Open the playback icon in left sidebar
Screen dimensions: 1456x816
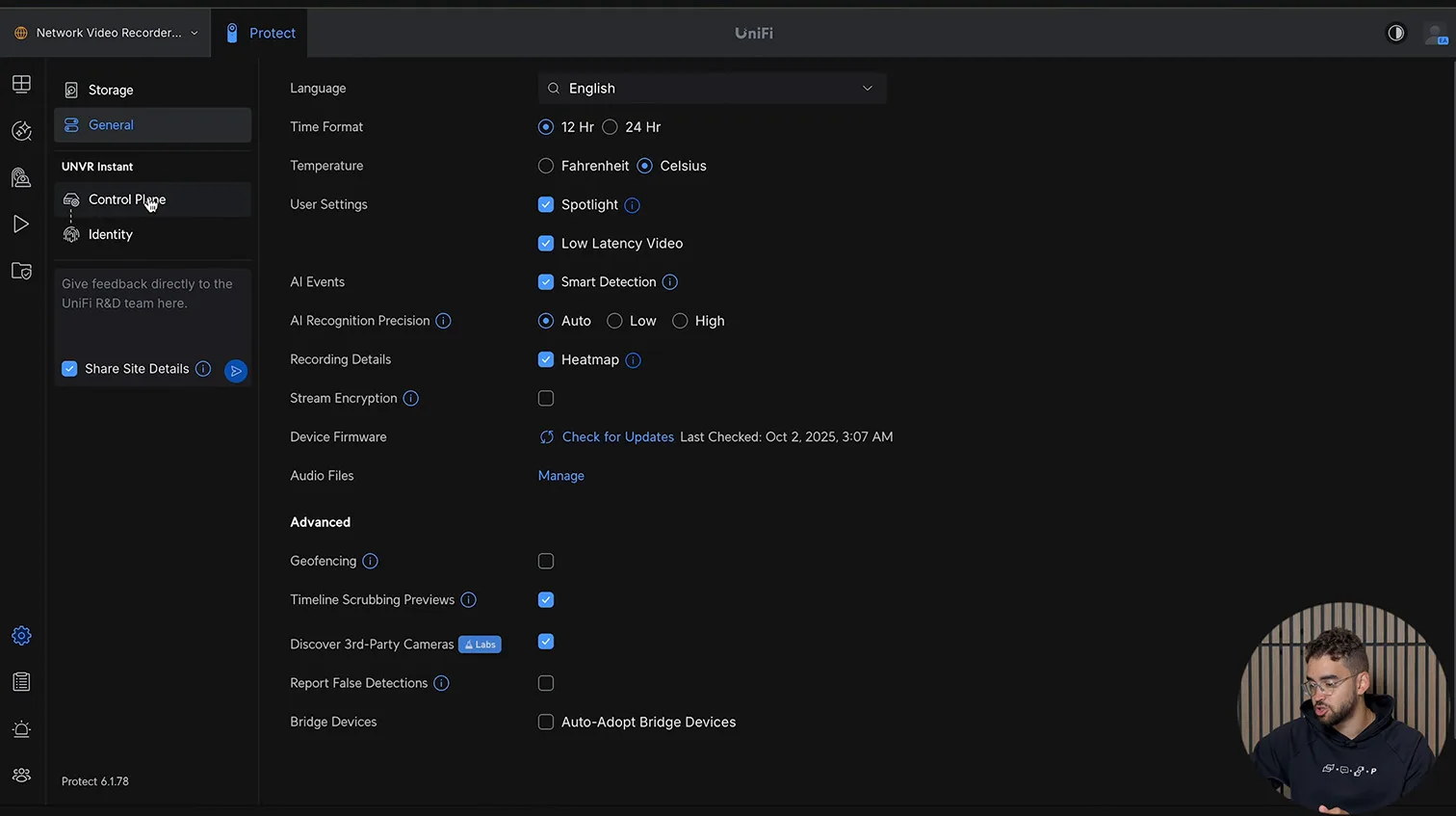[21, 224]
